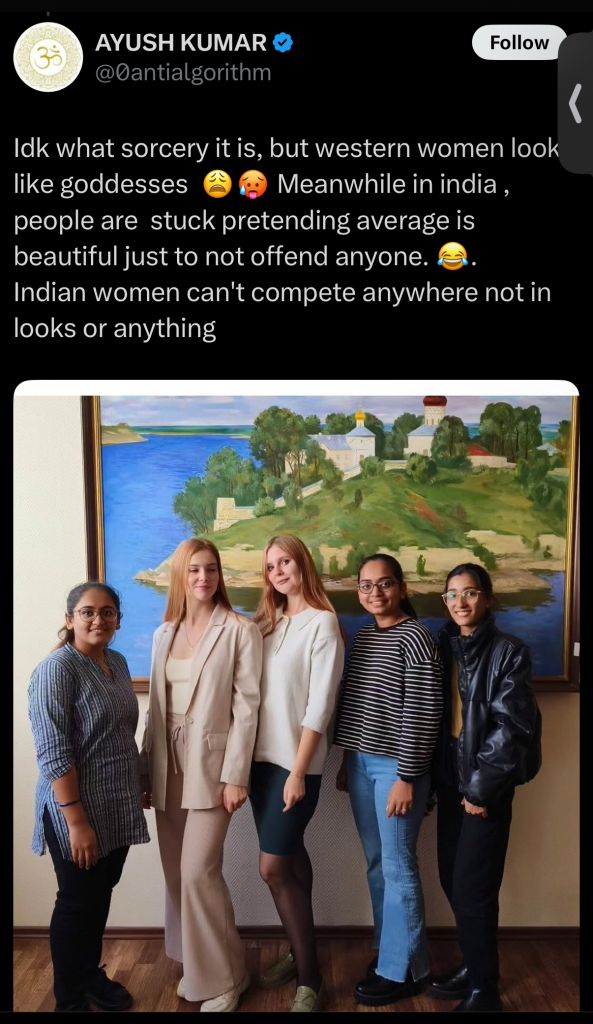This screenshot has height=1024, width=593.
Task: Click the word 'goddesses' in the tweet
Action: click(x=124, y=185)
